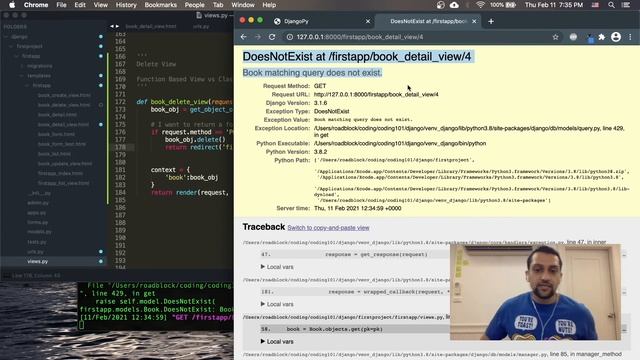Screen dimensions: 640x360
Task: Click Sublime tab navigation arrows
Action: tap(114, 26)
